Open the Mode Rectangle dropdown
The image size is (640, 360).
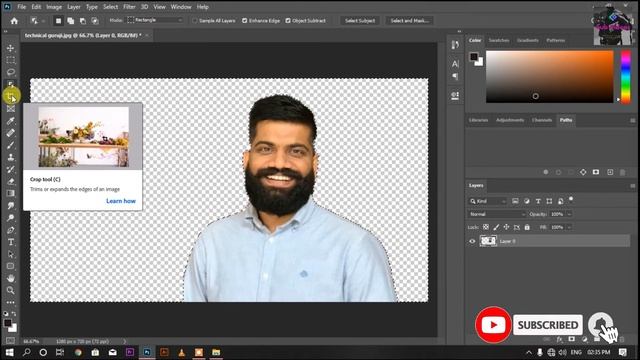click(155, 20)
